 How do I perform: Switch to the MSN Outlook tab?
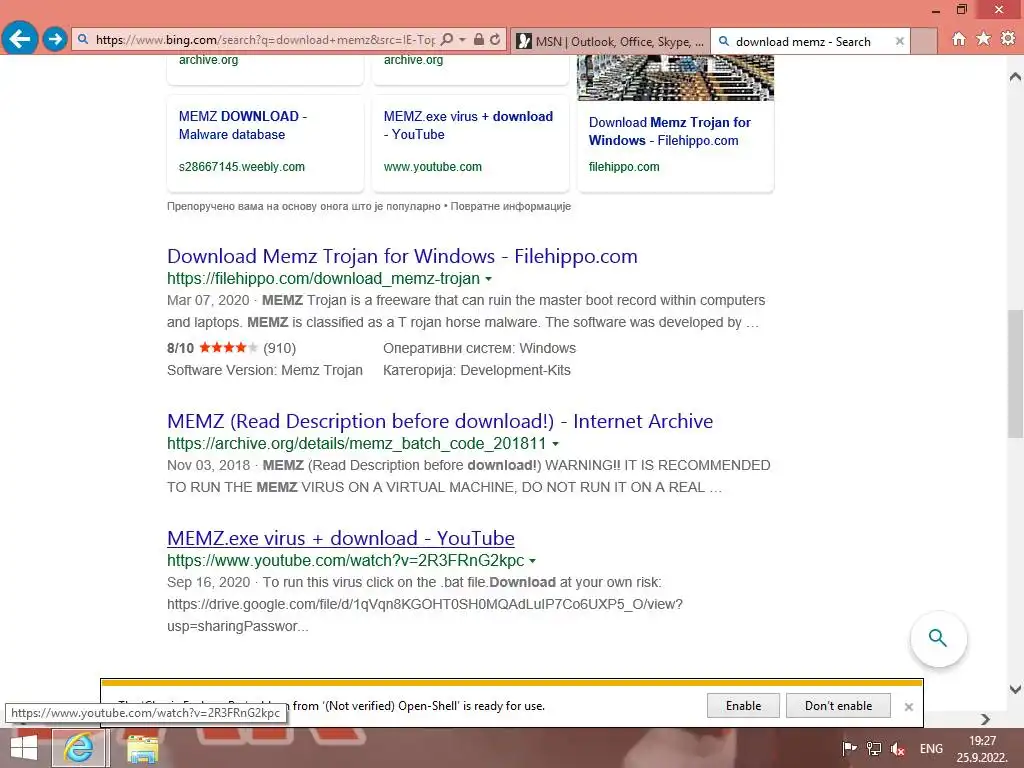point(610,41)
